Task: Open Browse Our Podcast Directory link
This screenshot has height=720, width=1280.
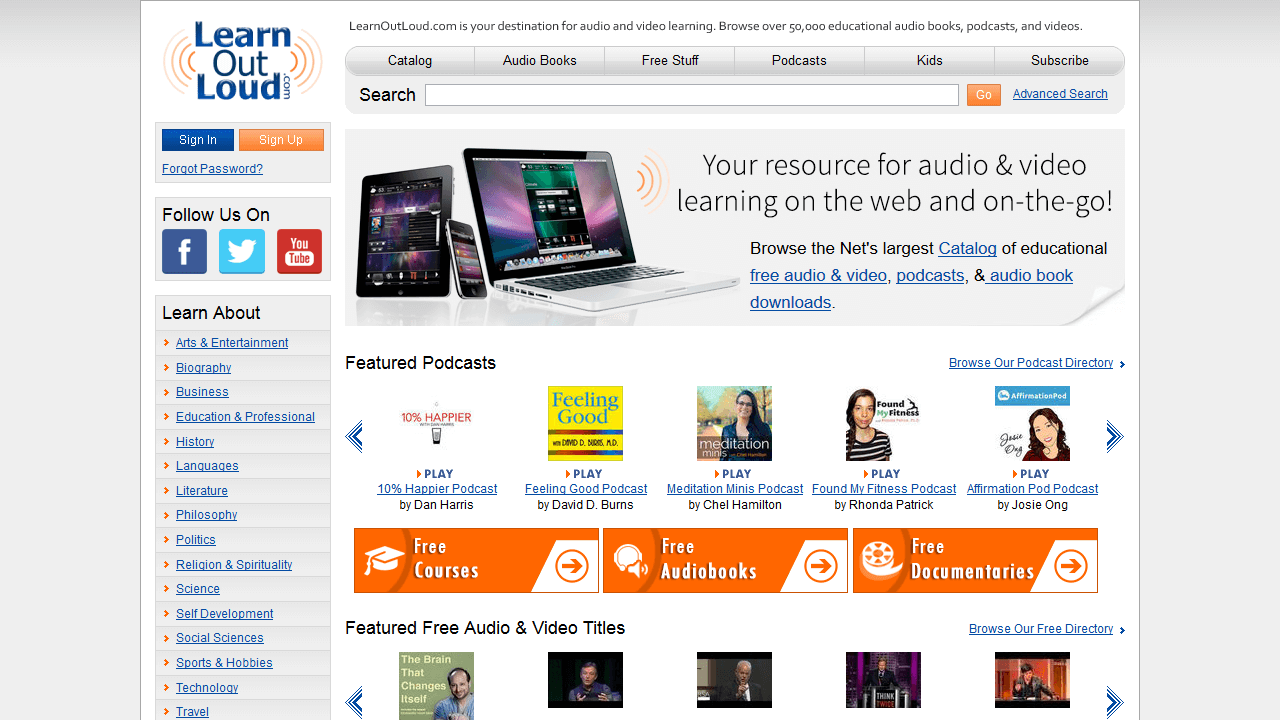Action: pos(1031,363)
